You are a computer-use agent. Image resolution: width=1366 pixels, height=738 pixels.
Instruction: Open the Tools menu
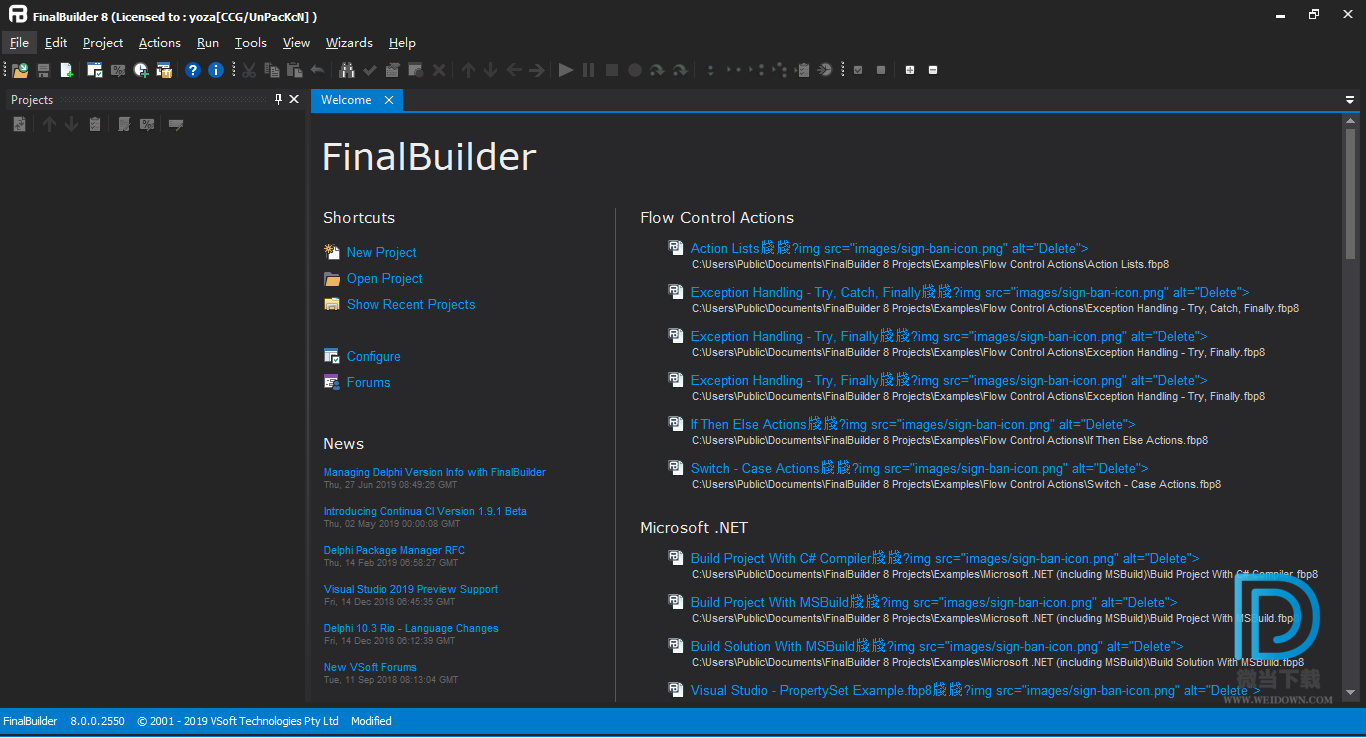coord(251,43)
